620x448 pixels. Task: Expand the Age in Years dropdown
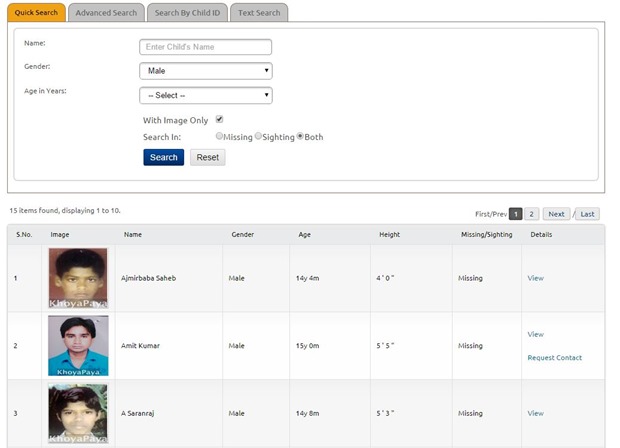coord(205,95)
